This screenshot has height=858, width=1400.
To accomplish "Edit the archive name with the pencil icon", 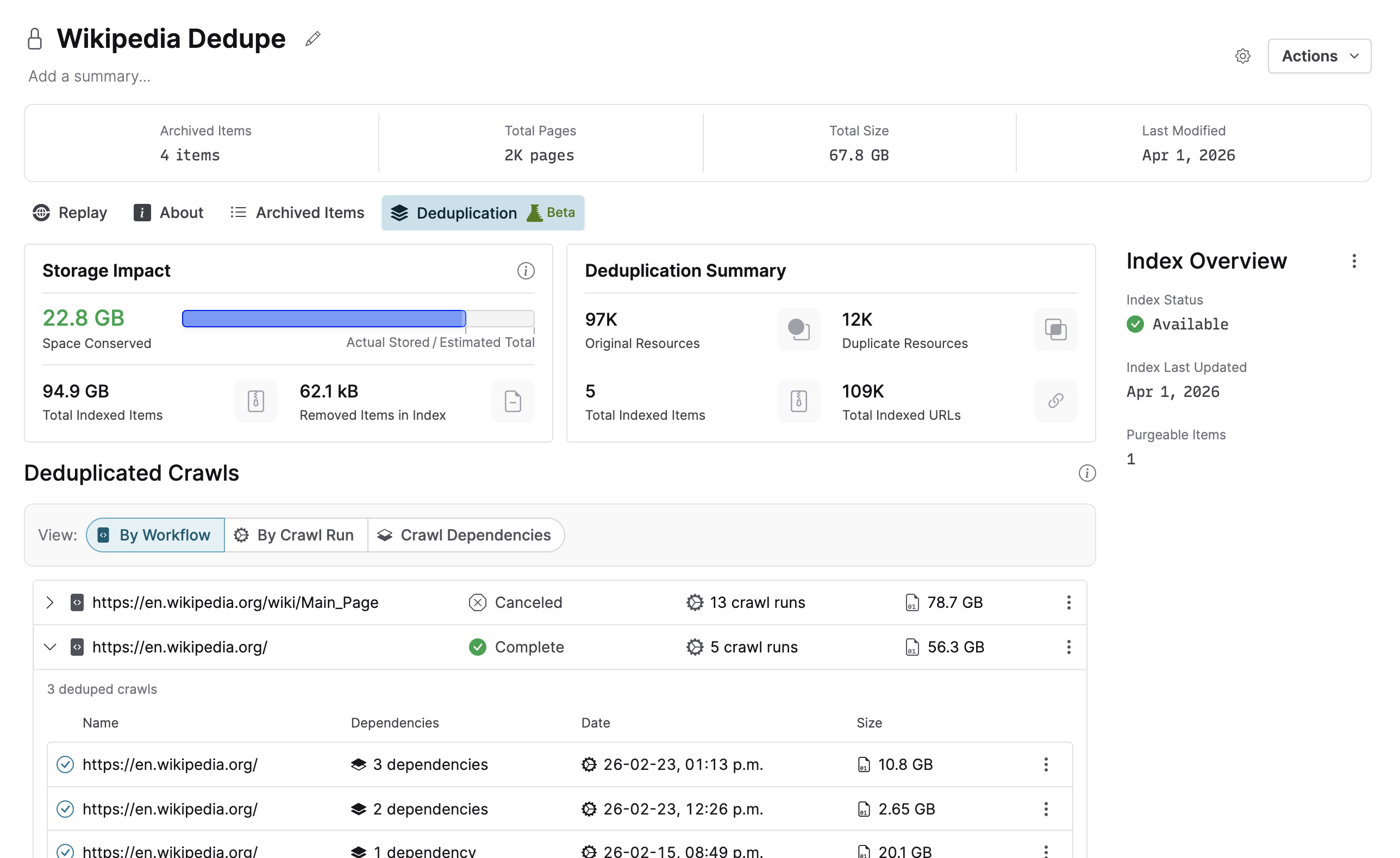I will coord(312,39).
